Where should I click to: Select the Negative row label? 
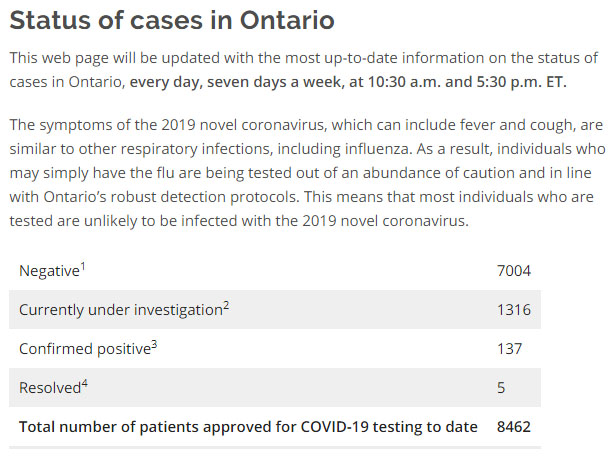click(49, 271)
